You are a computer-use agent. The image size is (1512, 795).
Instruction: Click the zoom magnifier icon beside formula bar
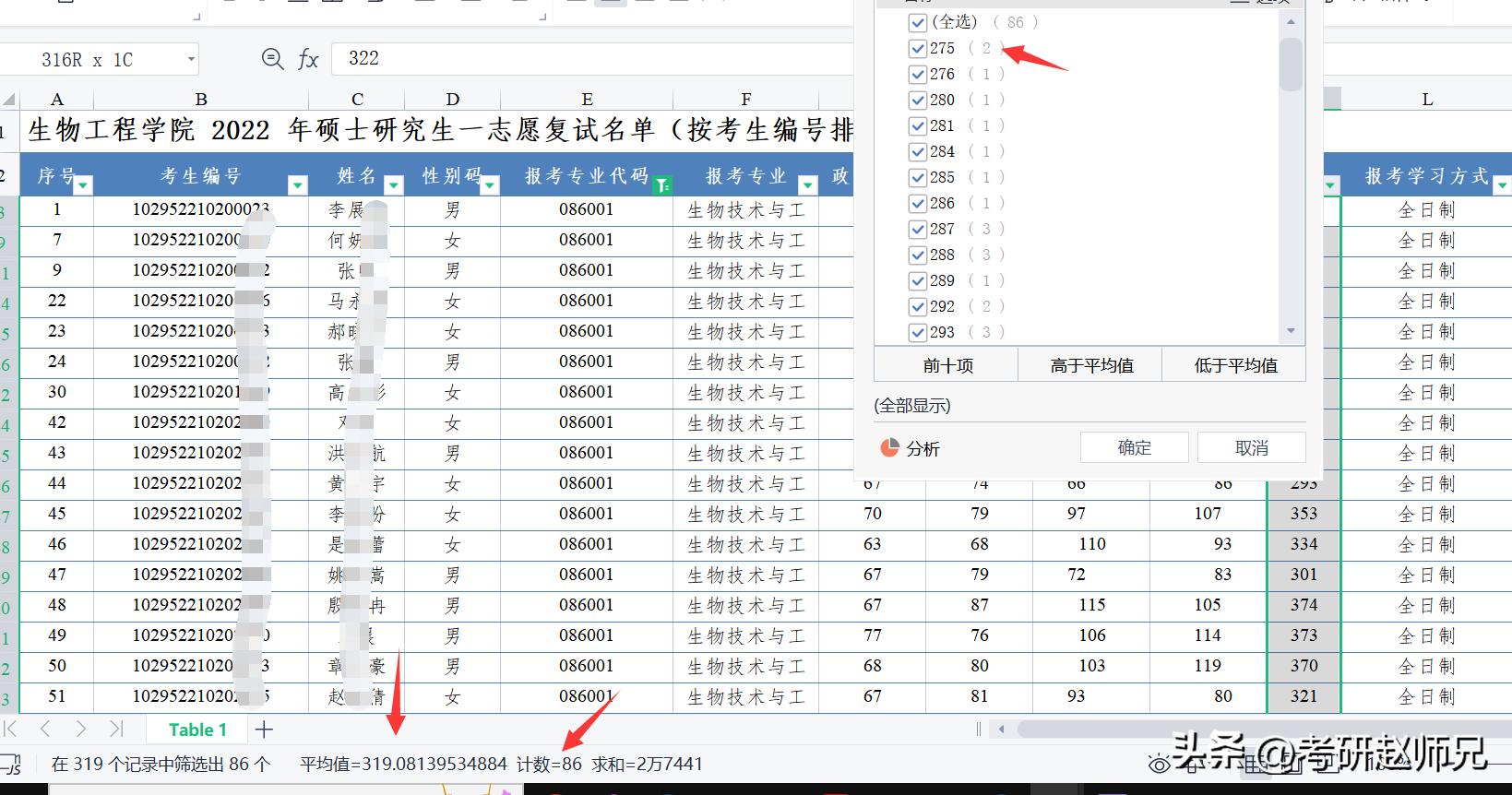point(272,59)
